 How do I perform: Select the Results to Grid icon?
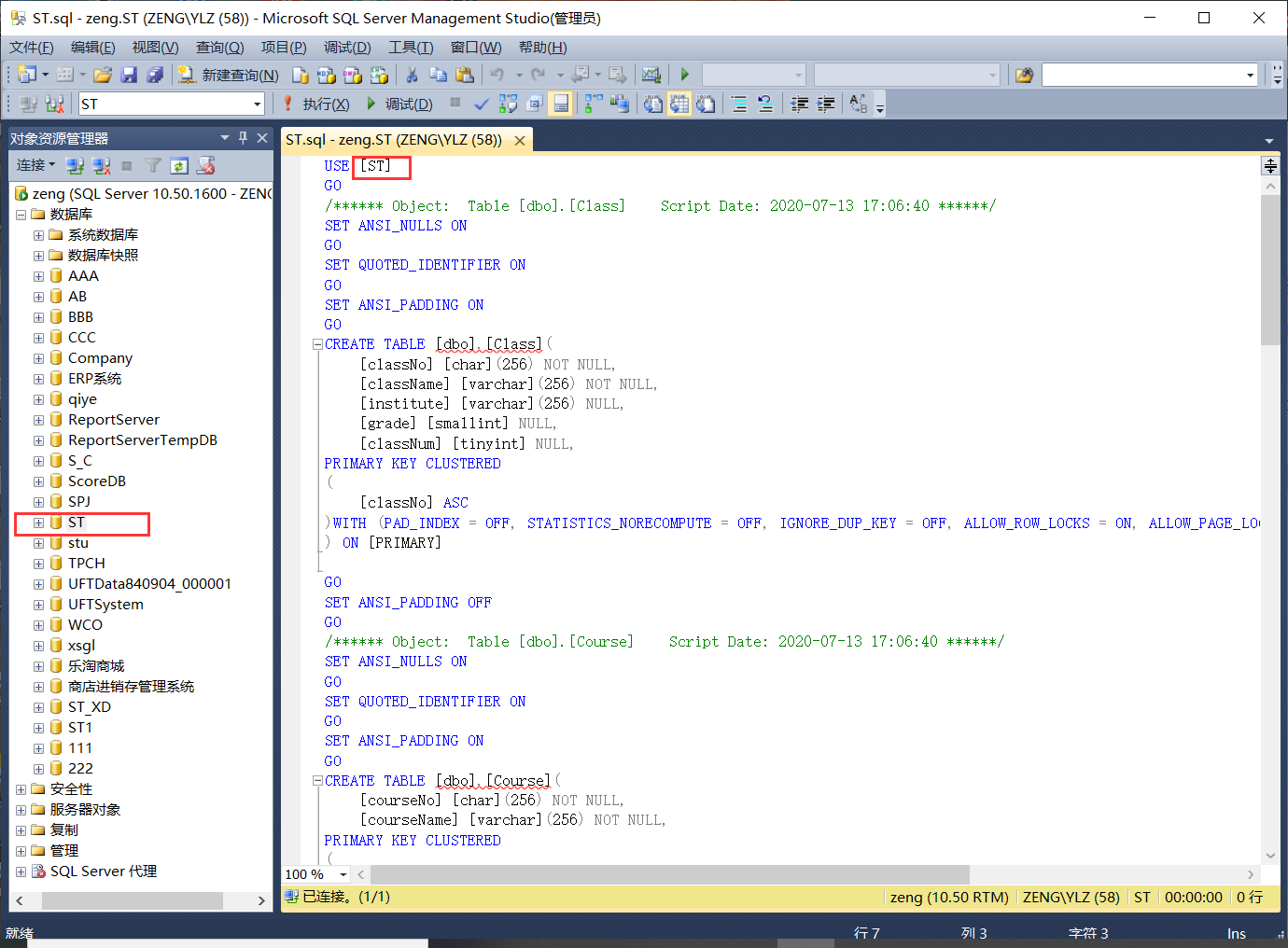coord(679,104)
